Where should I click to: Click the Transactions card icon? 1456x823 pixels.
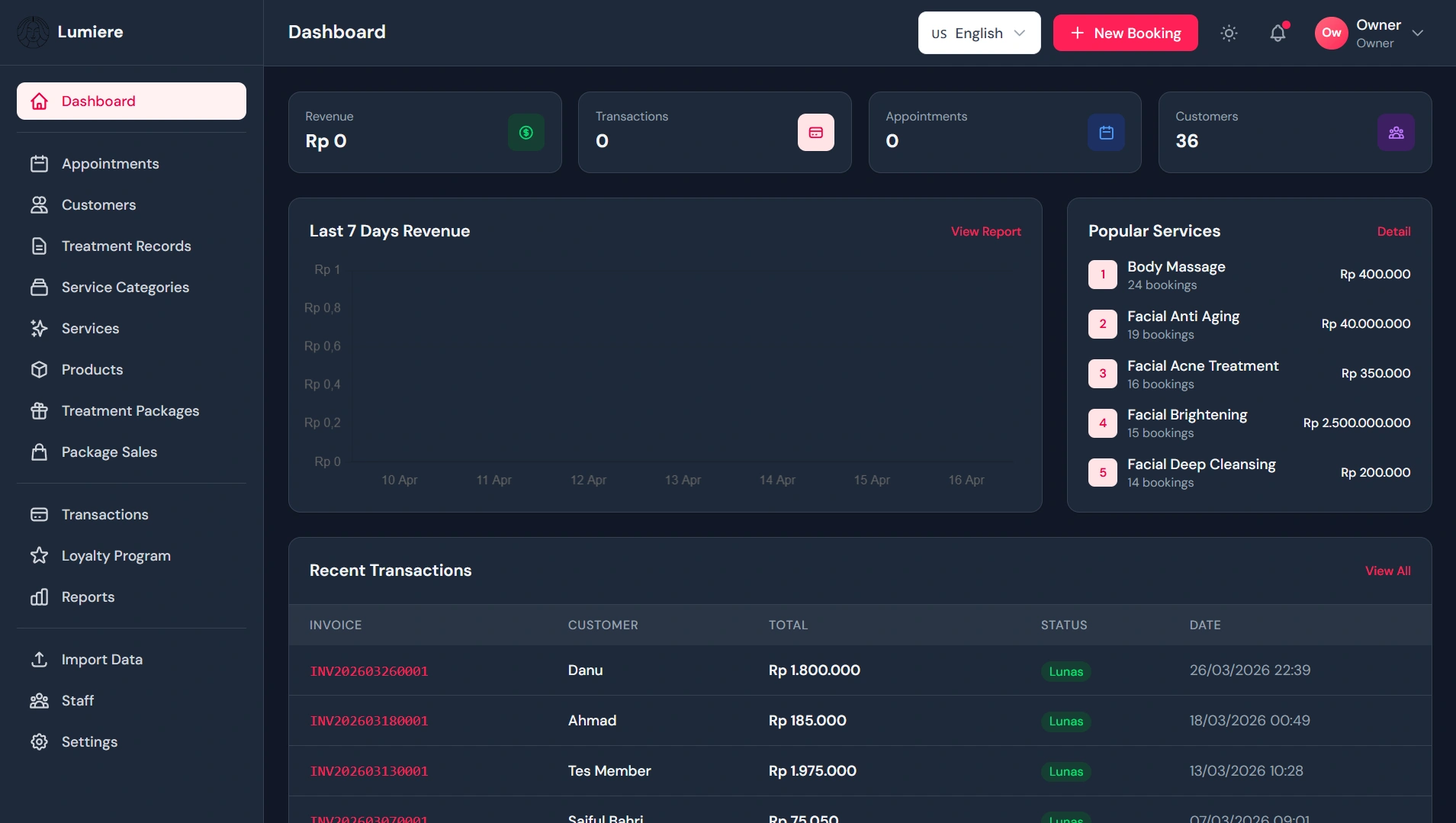816,133
